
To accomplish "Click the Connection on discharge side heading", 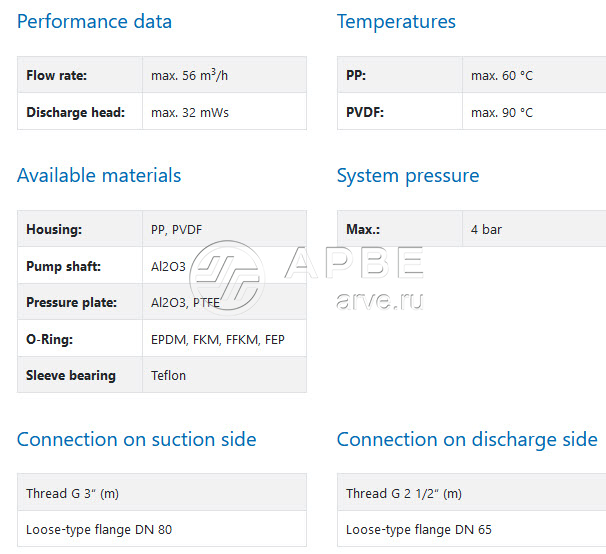I will point(467,439).
